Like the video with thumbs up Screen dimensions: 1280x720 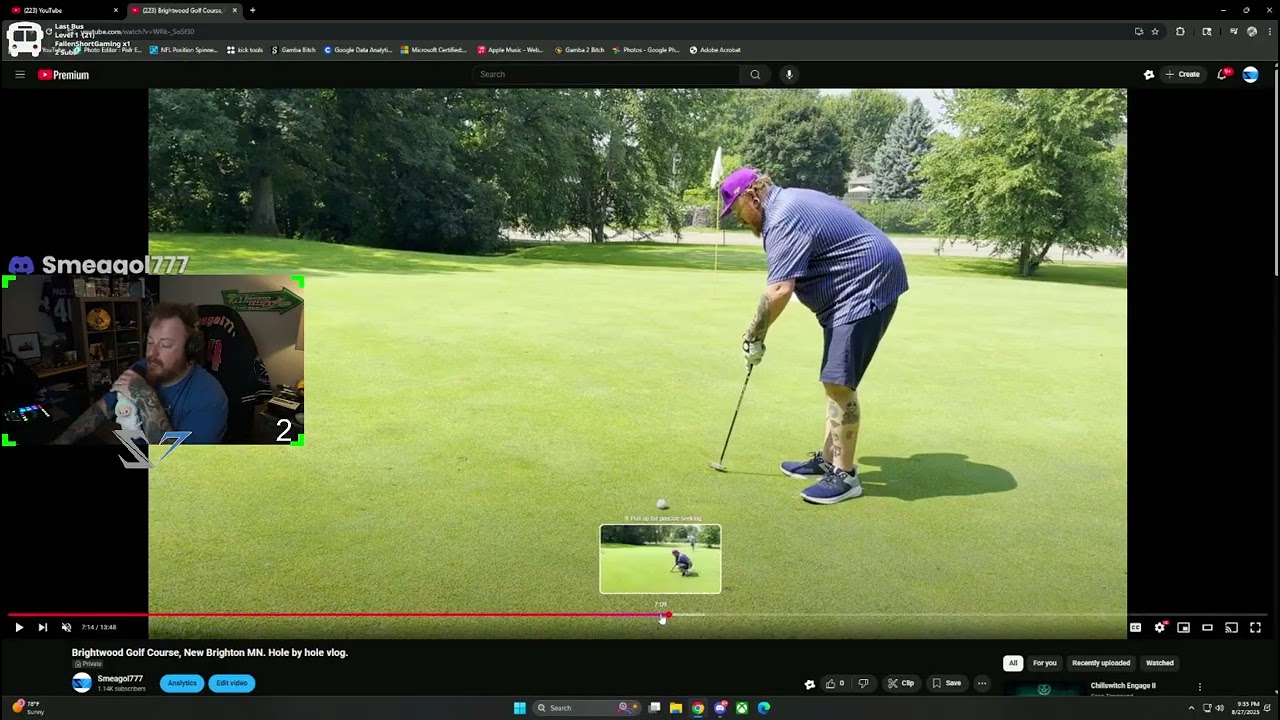(x=834, y=684)
